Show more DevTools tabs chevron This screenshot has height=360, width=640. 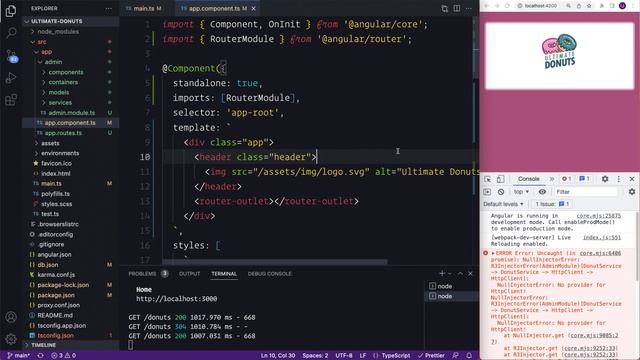[x=552, y=179]
